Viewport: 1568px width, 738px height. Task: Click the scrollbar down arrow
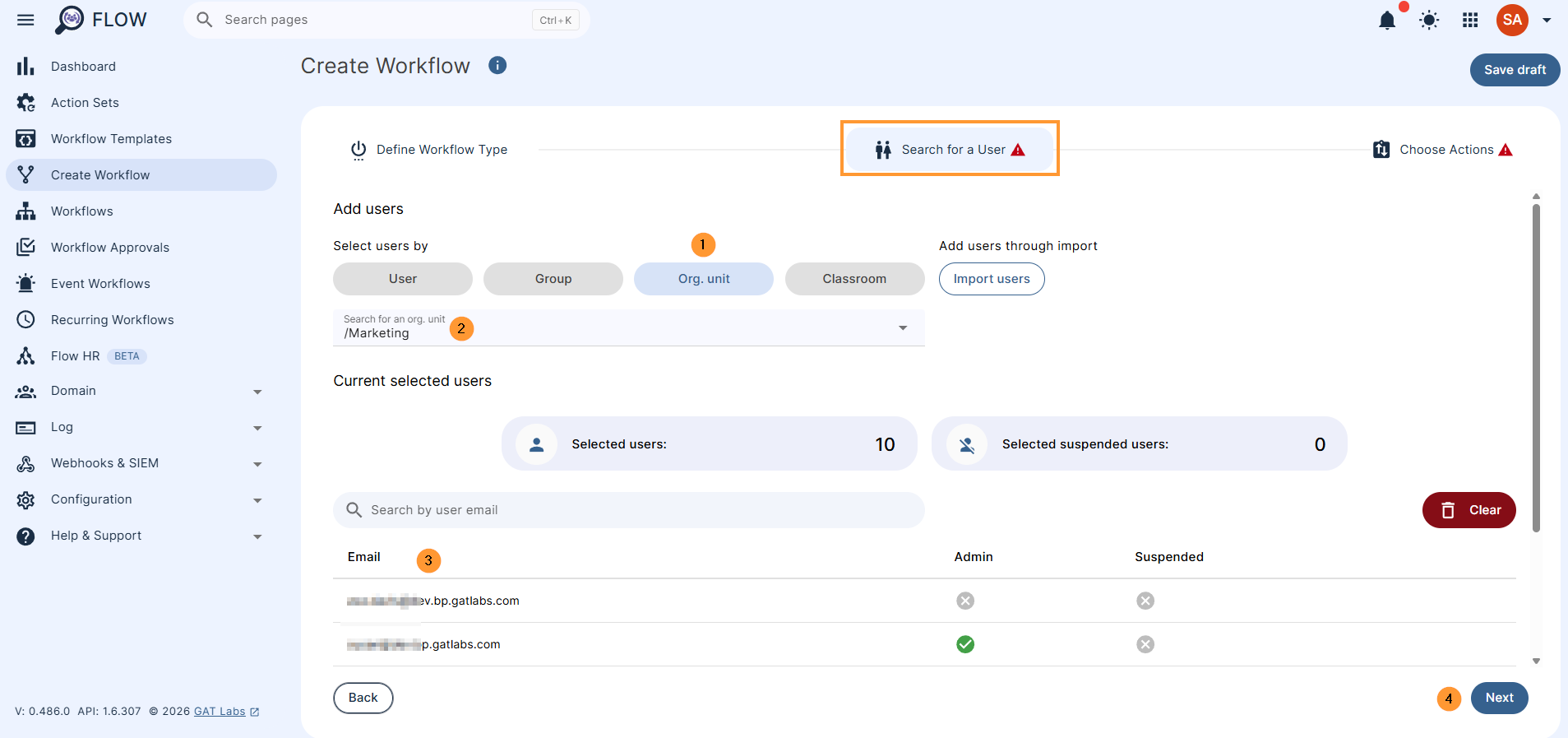coord(1536,661)
